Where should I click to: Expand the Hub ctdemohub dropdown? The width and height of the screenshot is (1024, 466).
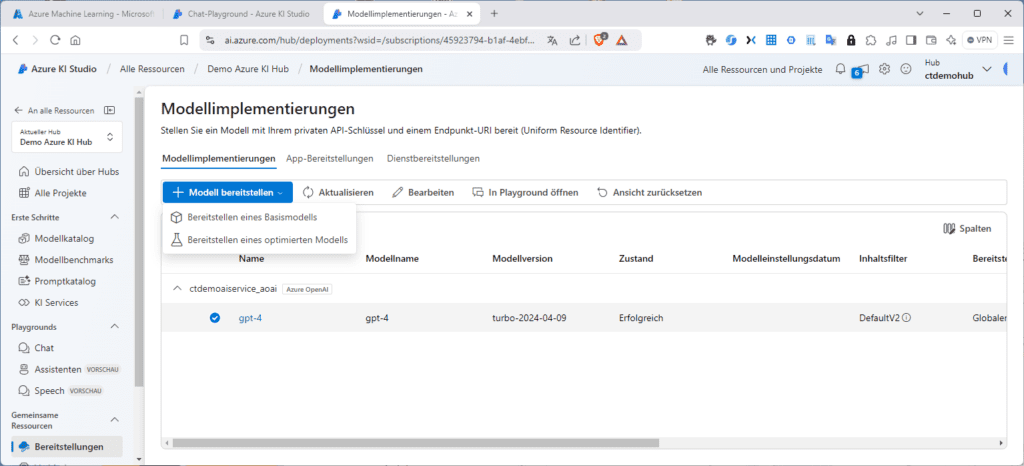(957, 69)
